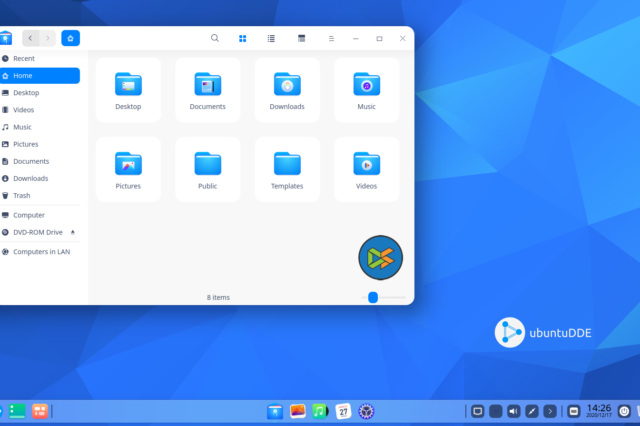Viewport: 640px width, 426px height.
Task: Toggle the detail info panel button
Action: tap(301, 38)
